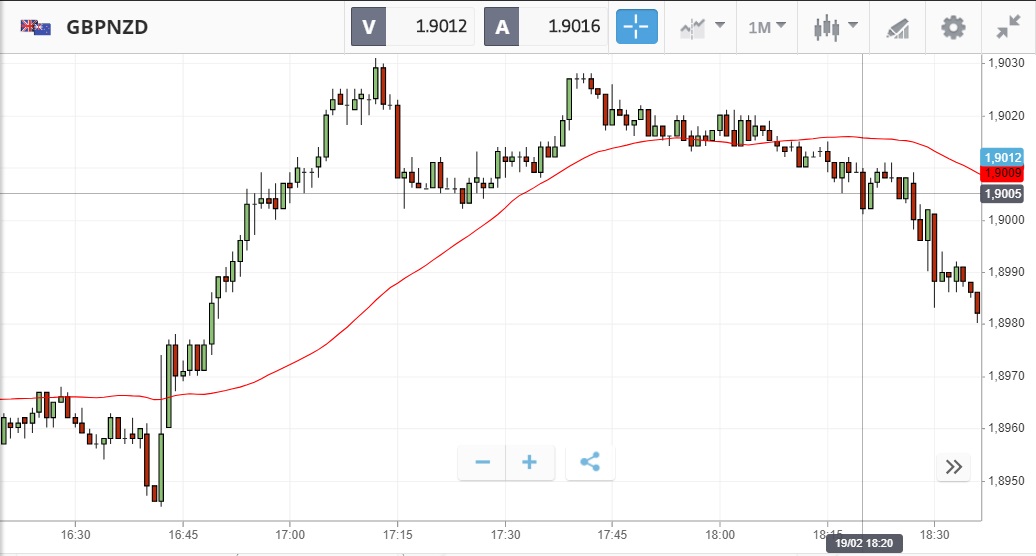This screenshot has height=556, width=1036.
Task: Collapse the chart with the shrink arrows
Action: coord(1008,27)
